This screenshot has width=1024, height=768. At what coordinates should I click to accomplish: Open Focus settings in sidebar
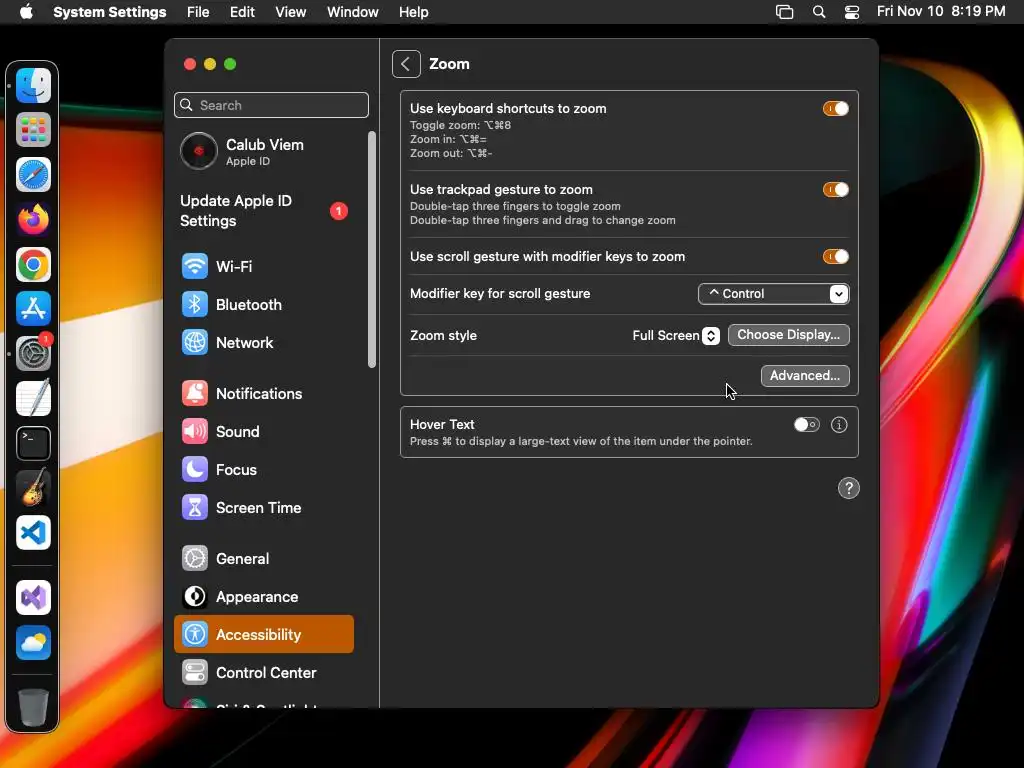point(264,469)
